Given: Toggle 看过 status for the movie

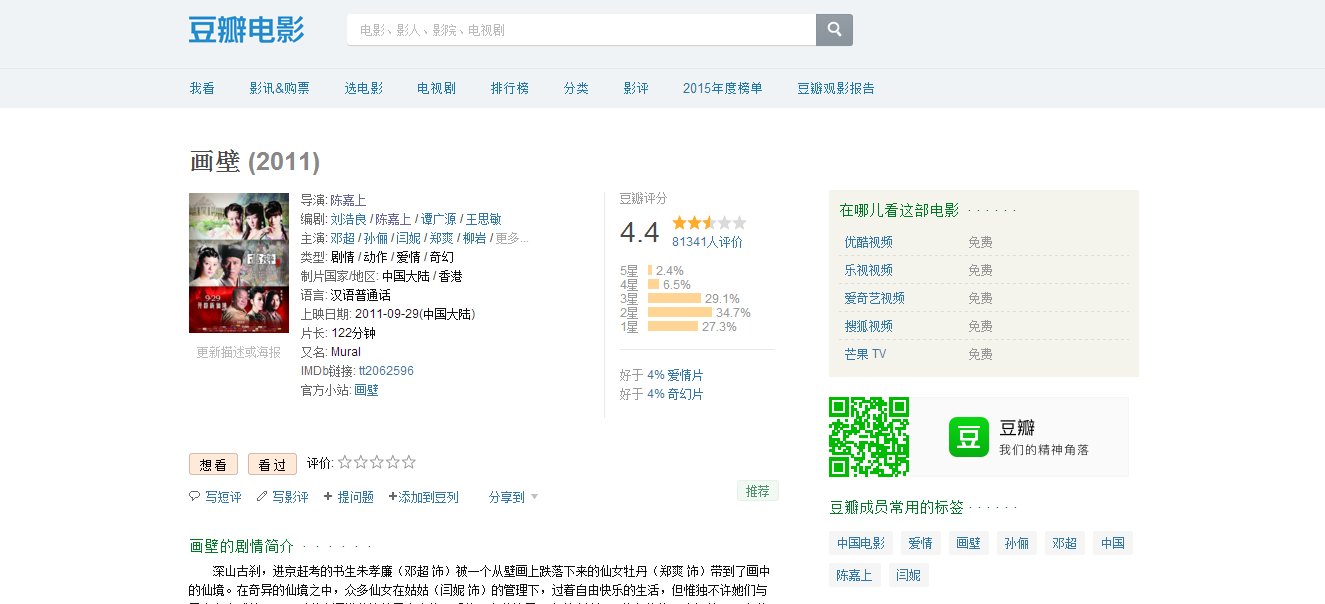Looking at the screenshot, I should pos(272,464).
